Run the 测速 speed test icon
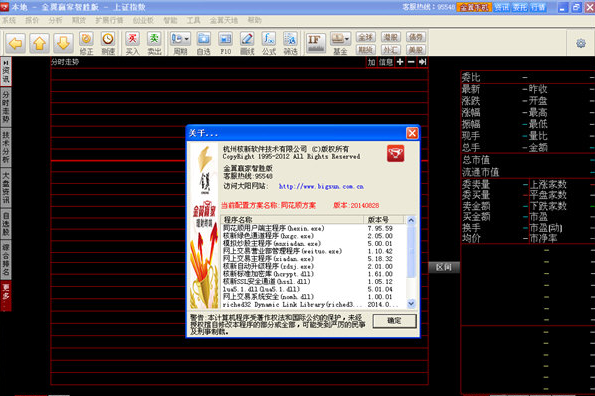 pyautogui.click(x=108, y=43)
